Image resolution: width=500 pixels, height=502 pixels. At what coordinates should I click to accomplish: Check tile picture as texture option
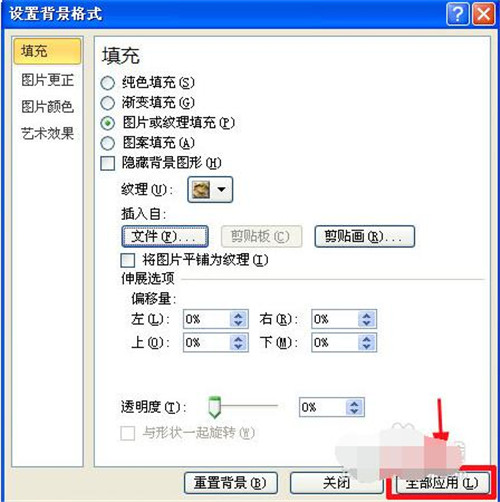[128, 260]
